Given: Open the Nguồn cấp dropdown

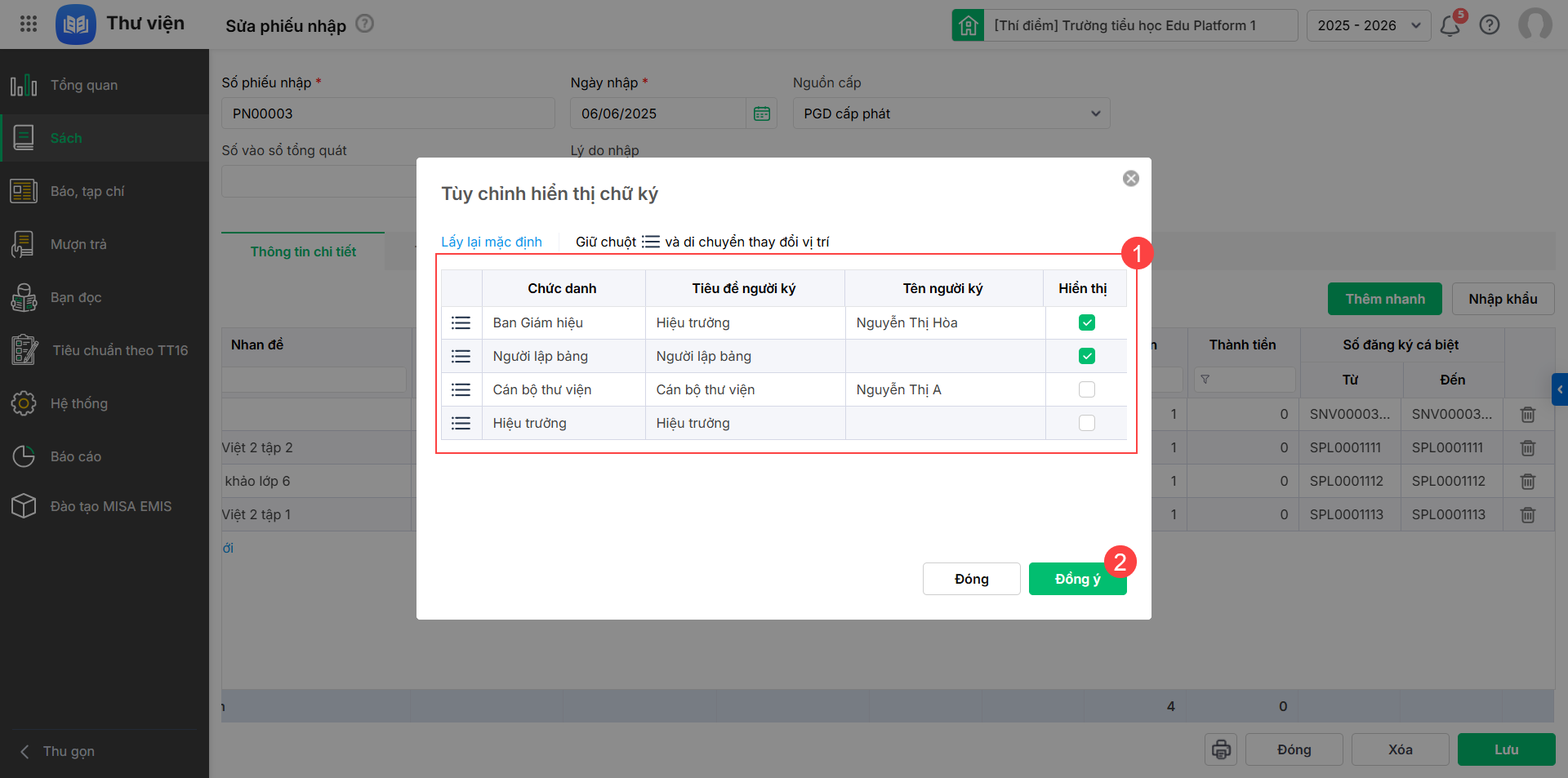Looking at the screenshot, I should click(951, 113).
